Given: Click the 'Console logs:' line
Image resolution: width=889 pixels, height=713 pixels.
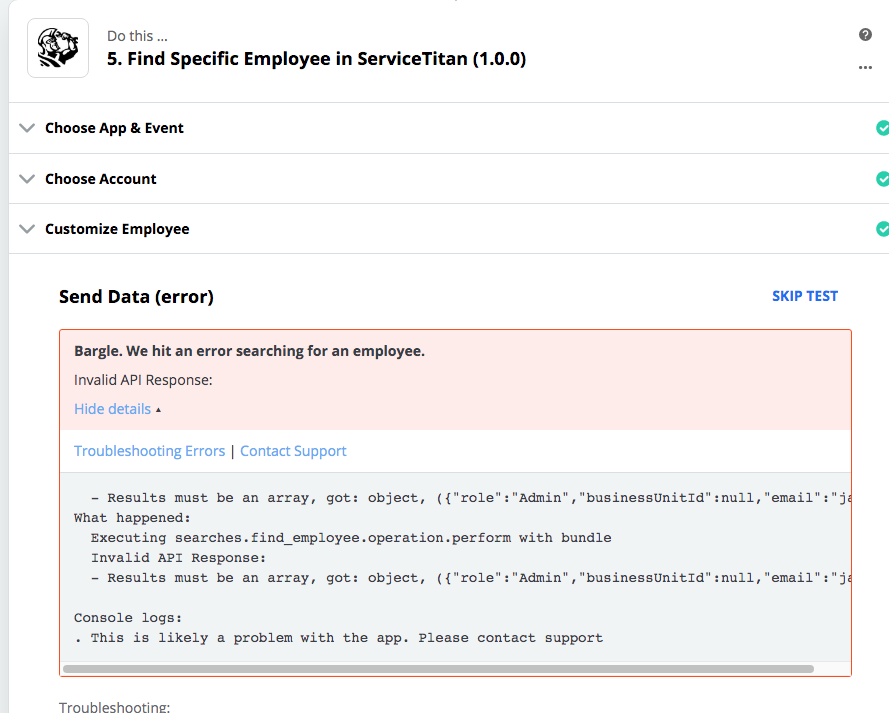Looking at the screenshot, I should [x=128, y=618].
